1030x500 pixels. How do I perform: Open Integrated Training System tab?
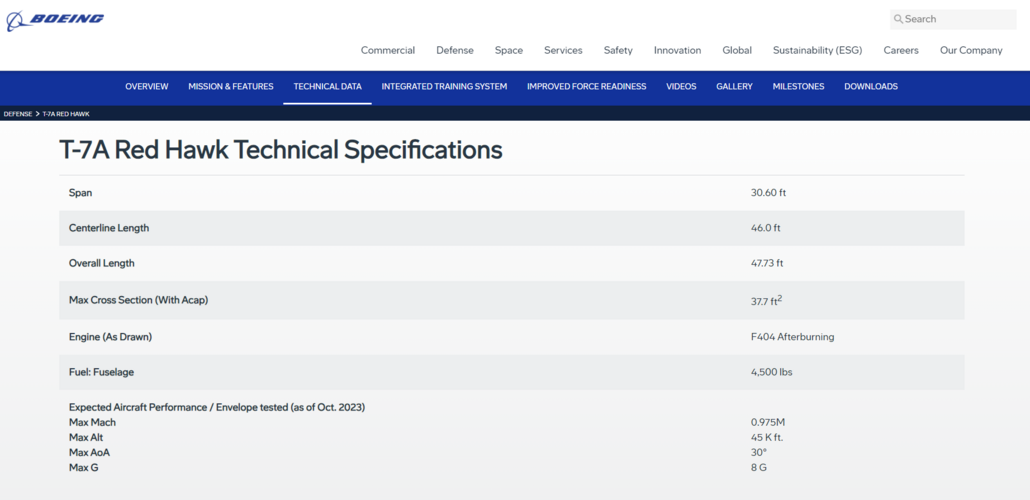point(444,87)
